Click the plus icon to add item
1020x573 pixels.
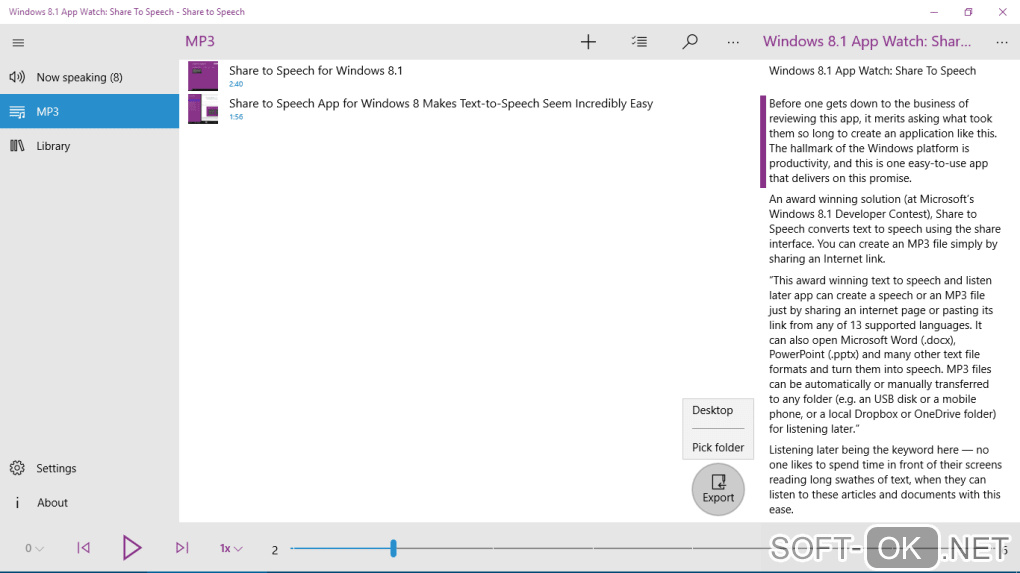[588, 42]
